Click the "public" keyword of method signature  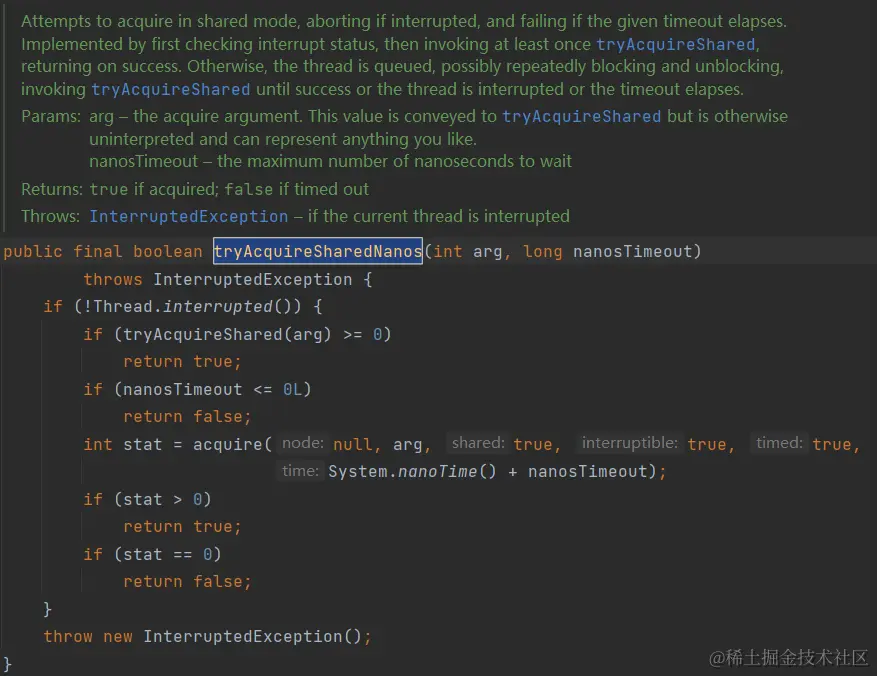tap(32, 252)
